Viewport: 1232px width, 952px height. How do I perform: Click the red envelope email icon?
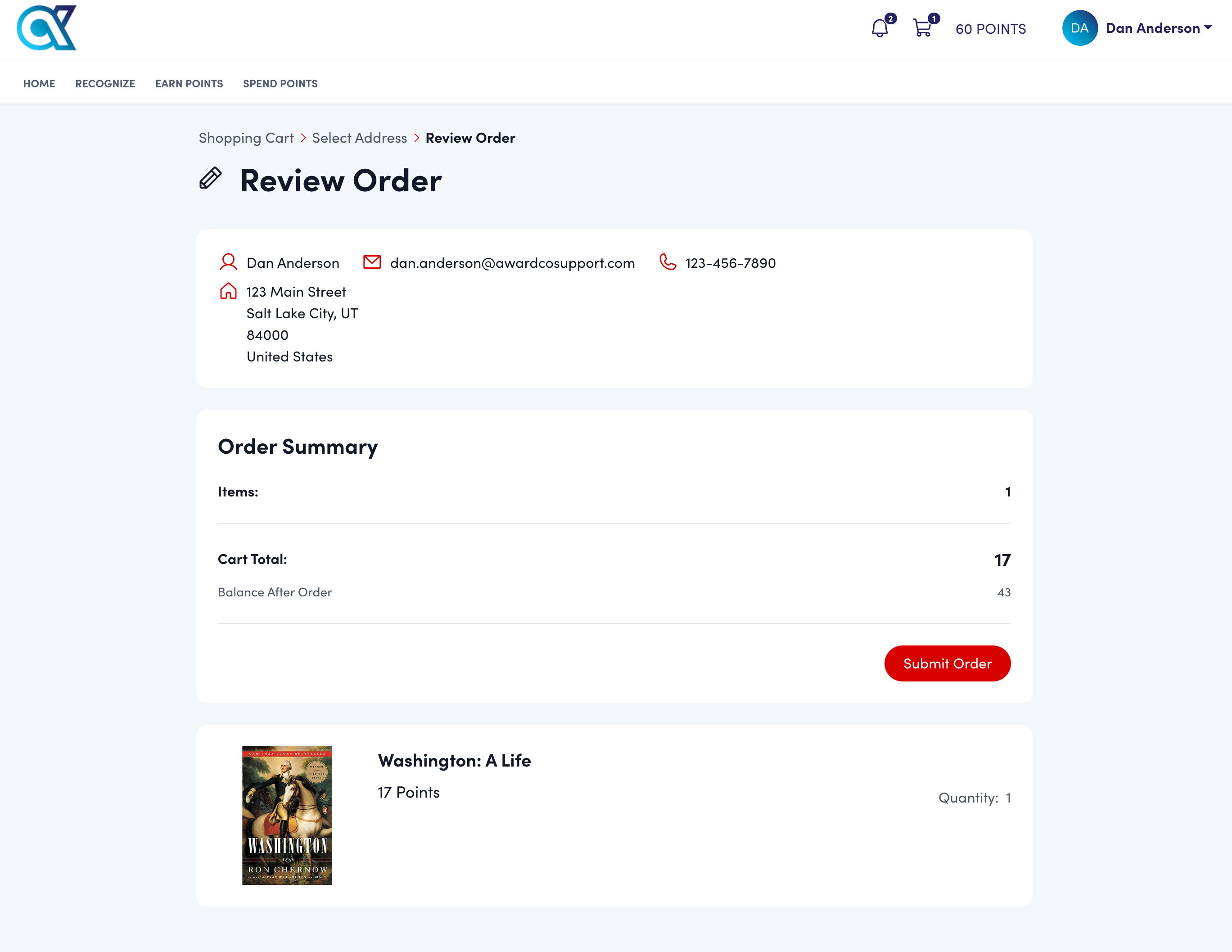coord(372,262)
